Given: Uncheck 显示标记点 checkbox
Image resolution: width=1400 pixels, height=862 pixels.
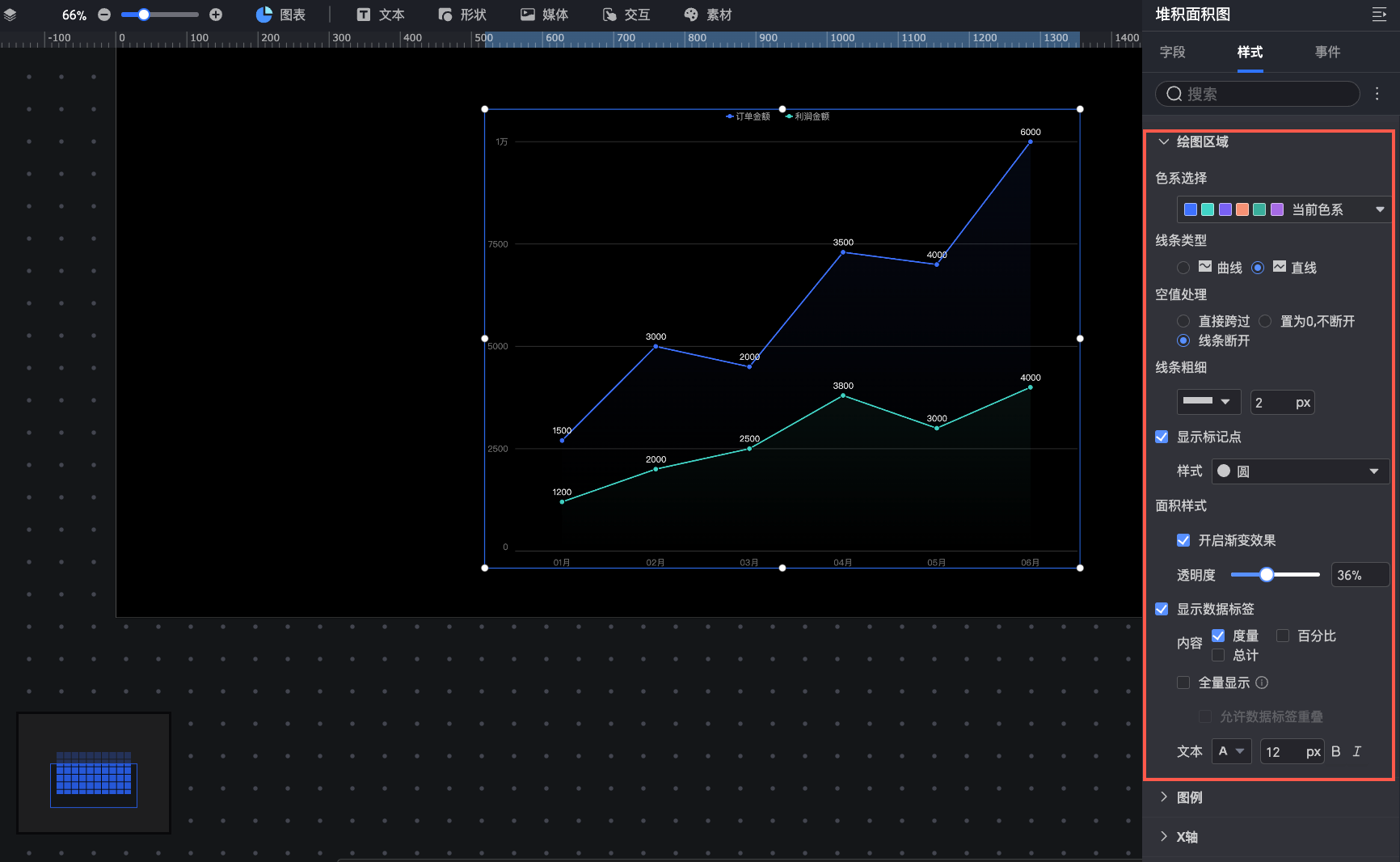Looking at the screenshot, I should pyautogui.click(x=1162, y=437).
